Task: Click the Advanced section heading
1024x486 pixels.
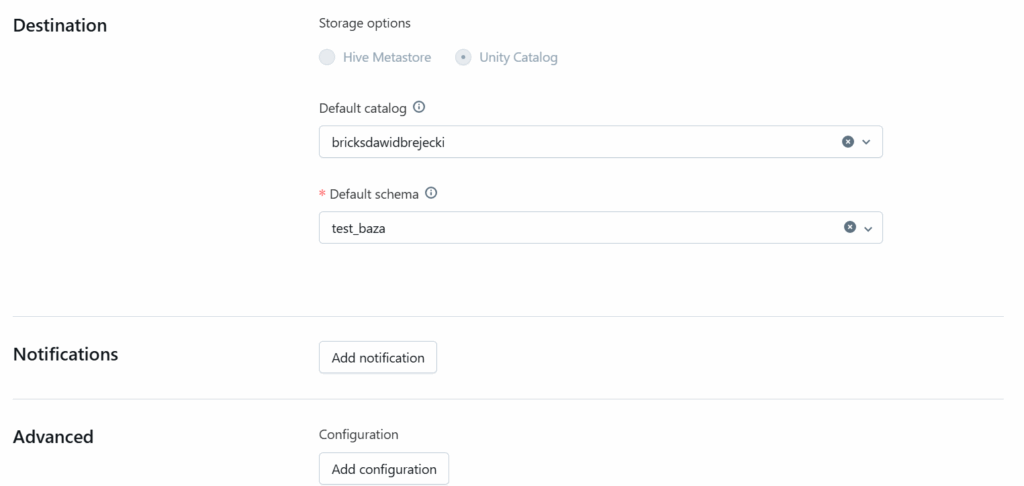Action: pos(53,436)
